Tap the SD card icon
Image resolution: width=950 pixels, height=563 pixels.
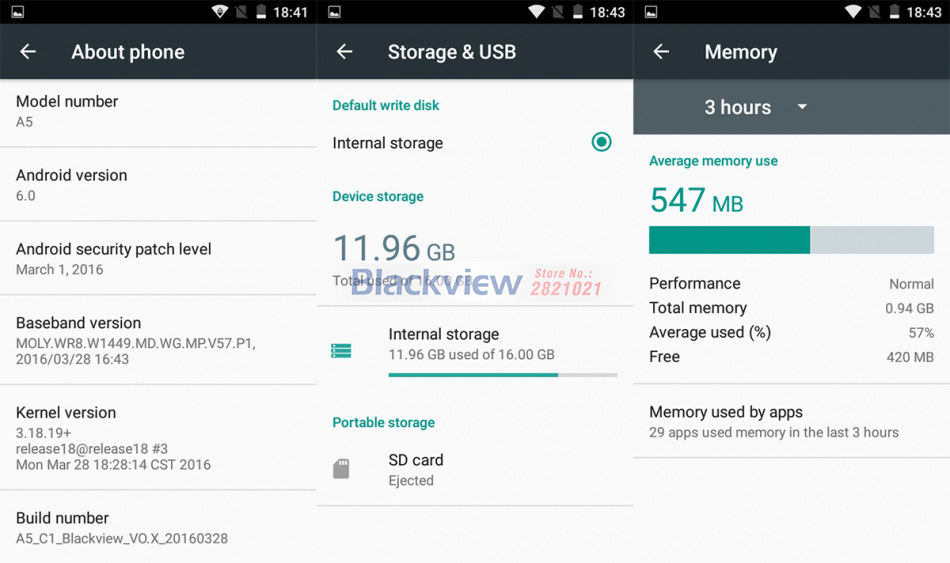pyautogui.click(x=341, y=469)
